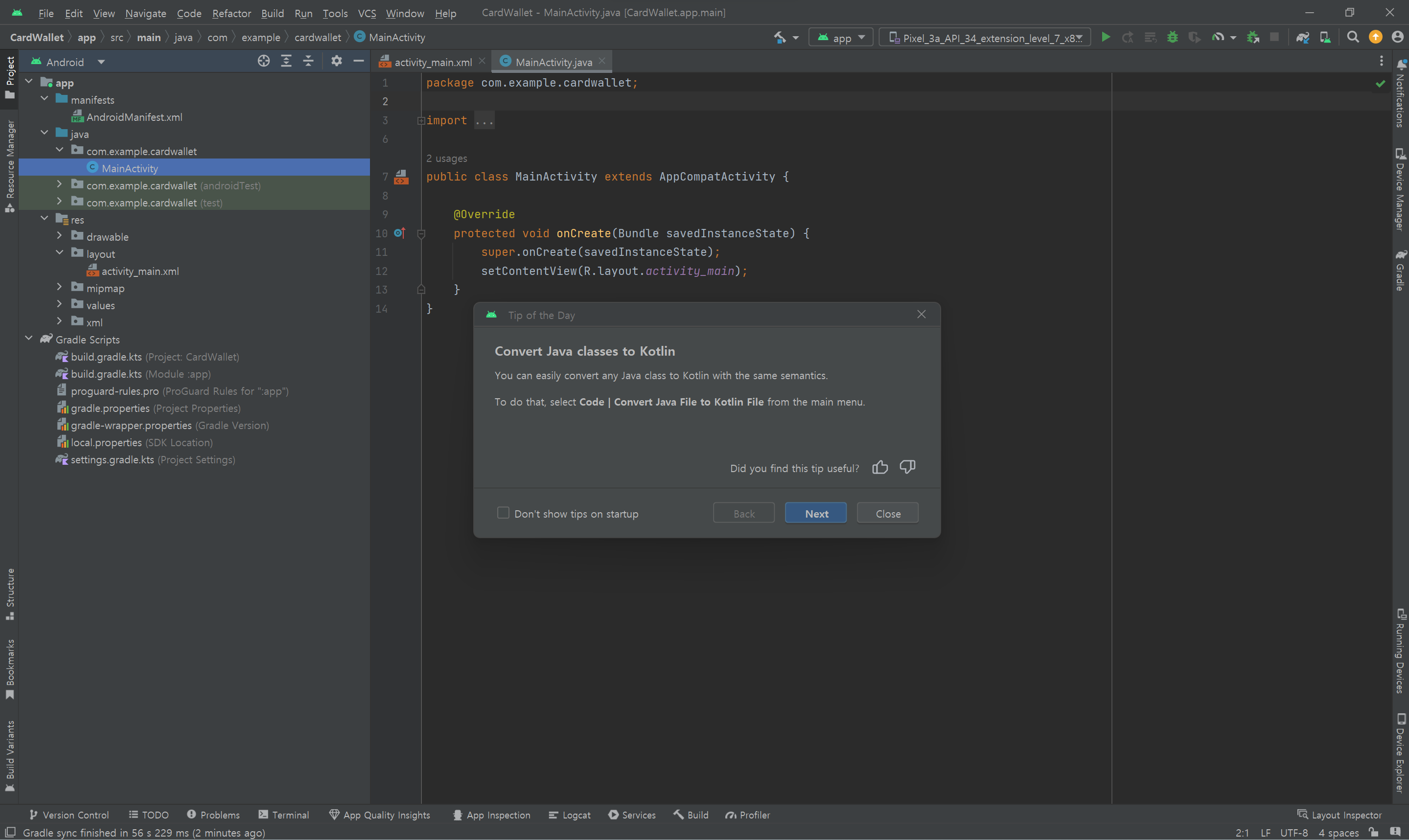The height and width of the screenshot is (840, 1409).
Task: Open Logcat tool window
Action: click(570, 815)
